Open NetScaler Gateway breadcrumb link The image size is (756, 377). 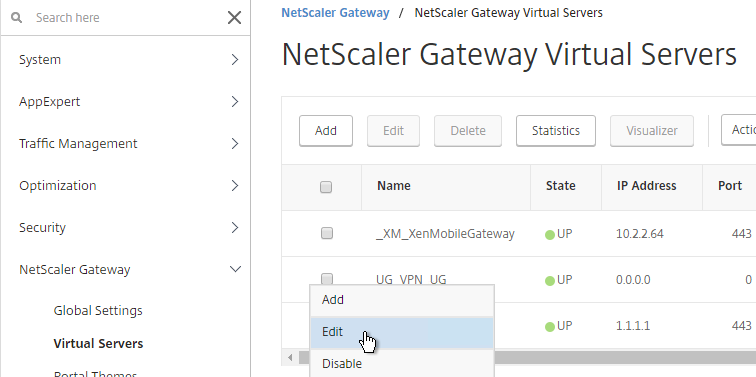coord(335,13)
